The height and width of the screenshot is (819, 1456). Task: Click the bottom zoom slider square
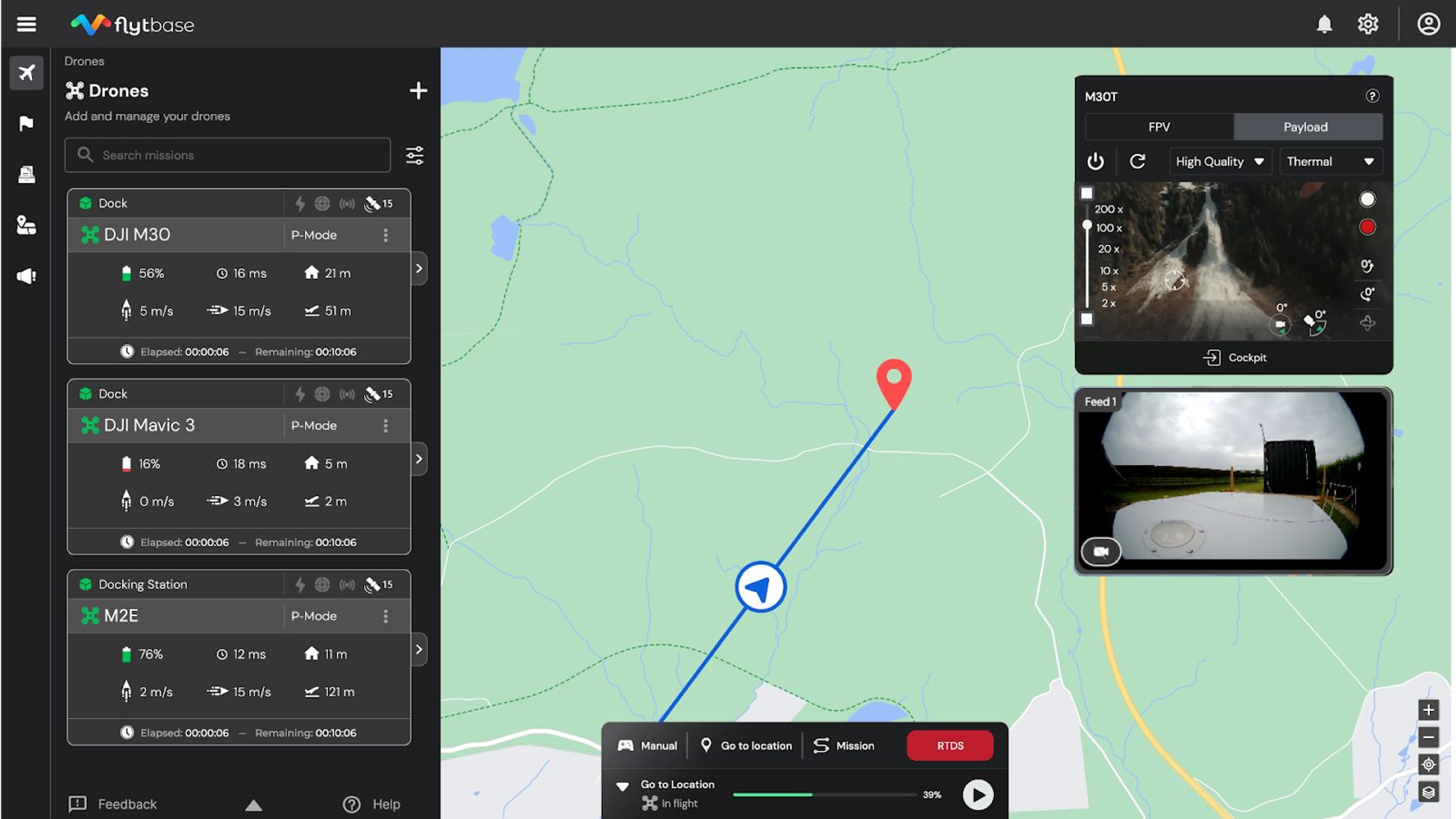point(1086,319)
